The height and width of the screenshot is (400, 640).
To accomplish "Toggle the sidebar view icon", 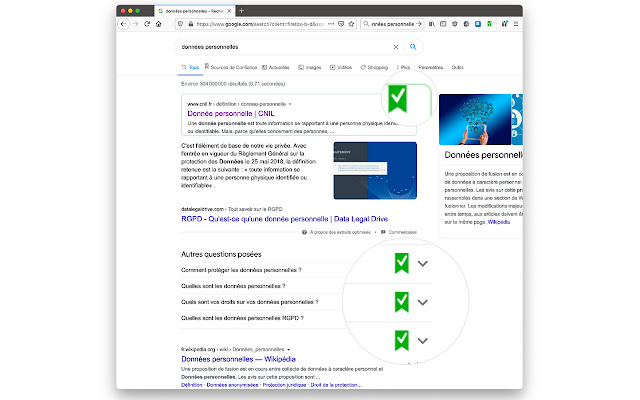I will pos(443,24).
